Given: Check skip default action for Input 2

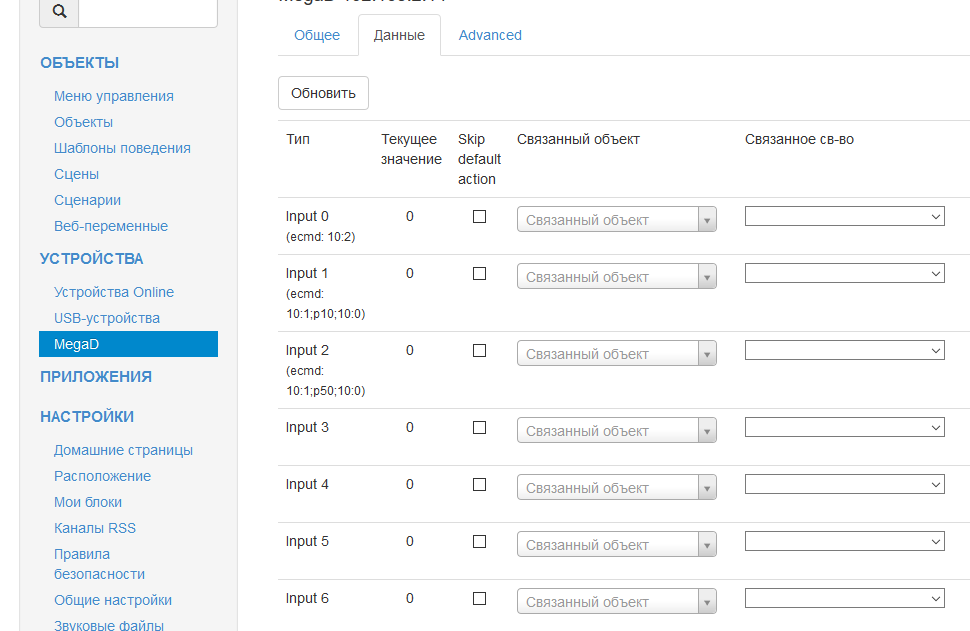Looking at the screenshot, I should tap(479, 350).
